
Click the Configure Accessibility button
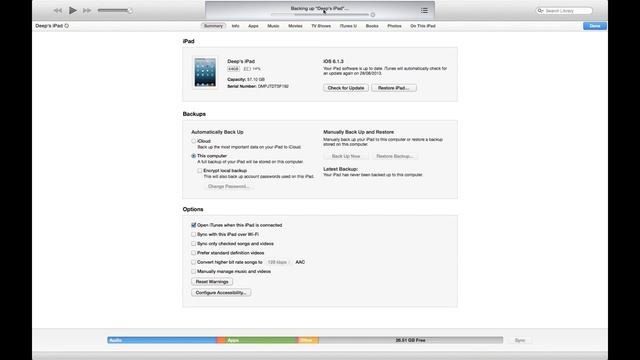221,293
